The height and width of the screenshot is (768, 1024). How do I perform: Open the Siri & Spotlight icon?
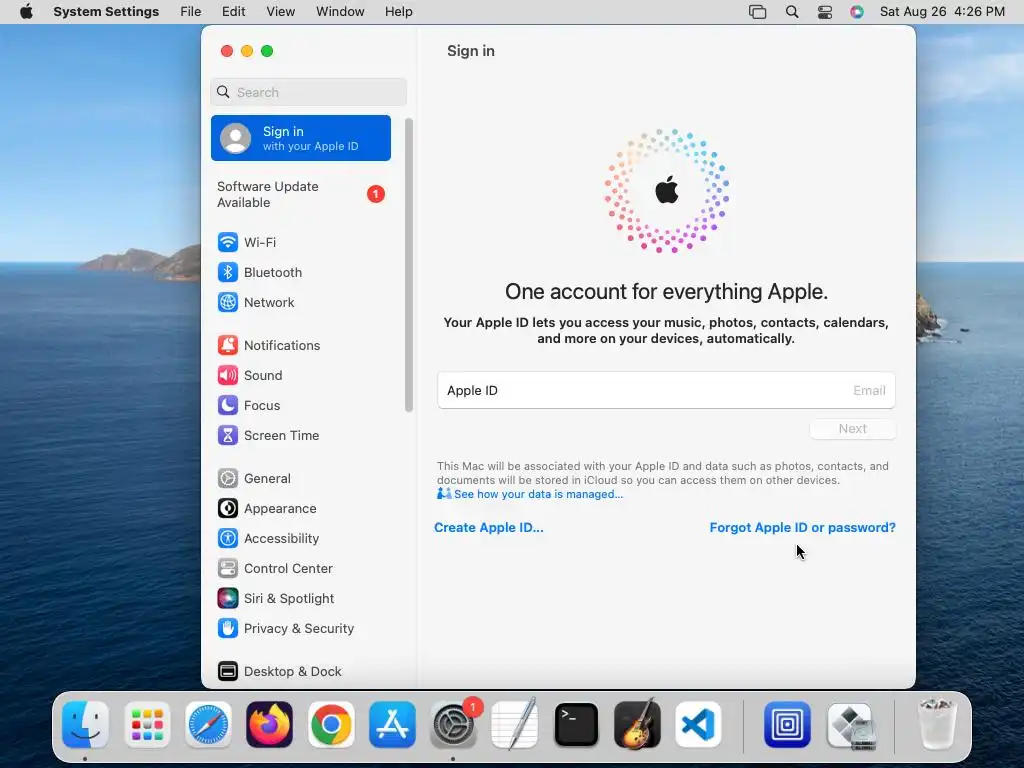[227, 599]
